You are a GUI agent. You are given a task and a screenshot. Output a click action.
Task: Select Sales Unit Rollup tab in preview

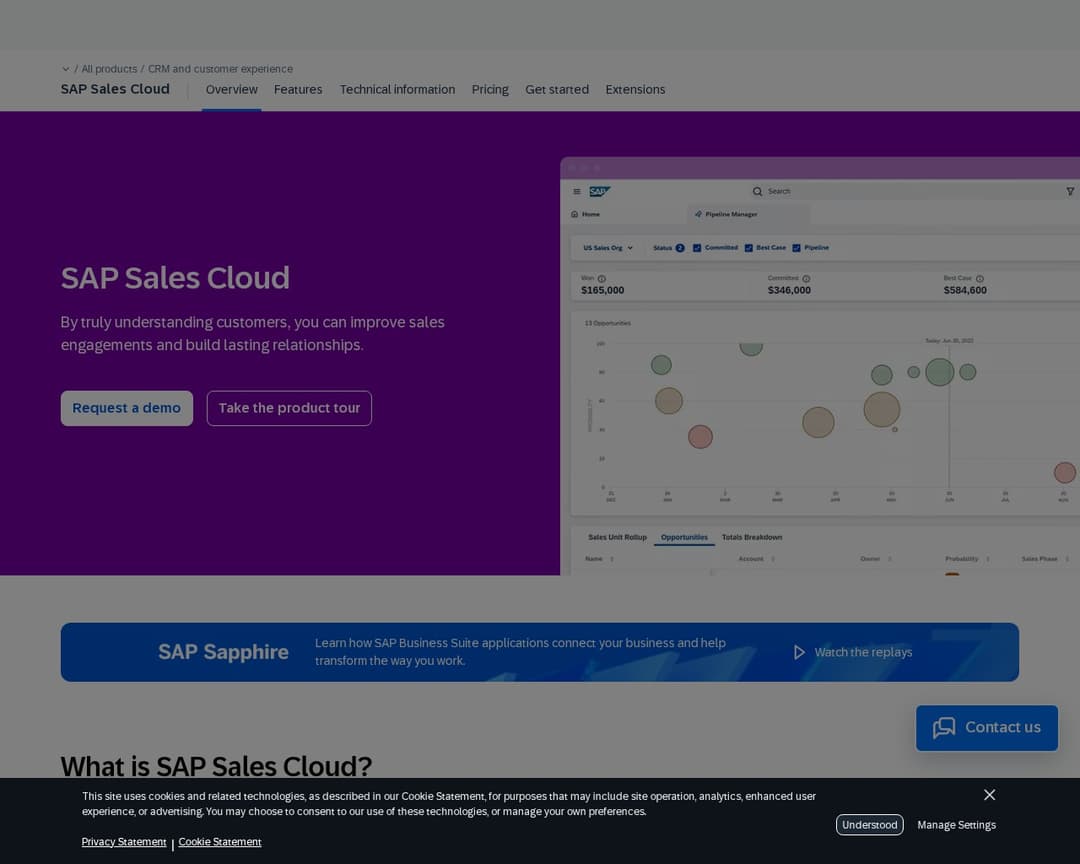coord(617,537)
